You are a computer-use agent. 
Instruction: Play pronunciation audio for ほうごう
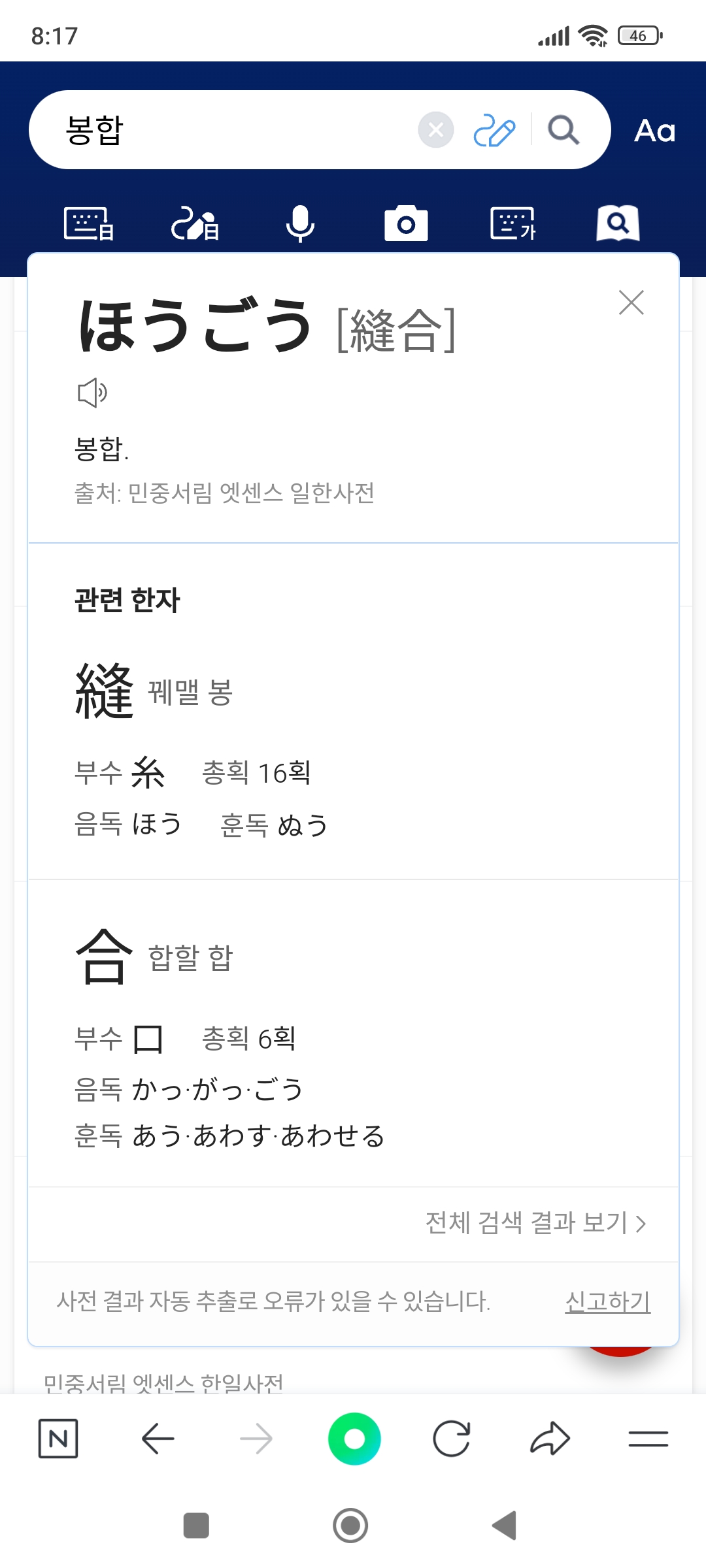(x=92, y=393)
